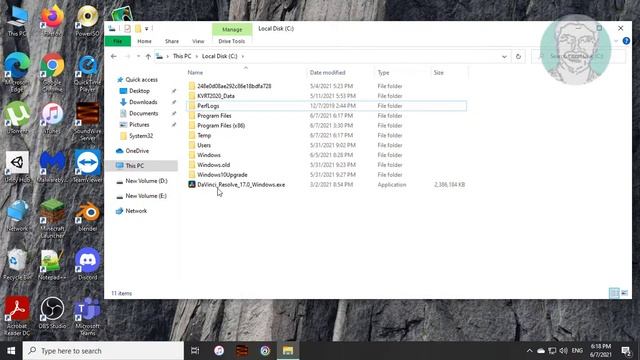Select New Volume (E:) in navigation pane

146,196
